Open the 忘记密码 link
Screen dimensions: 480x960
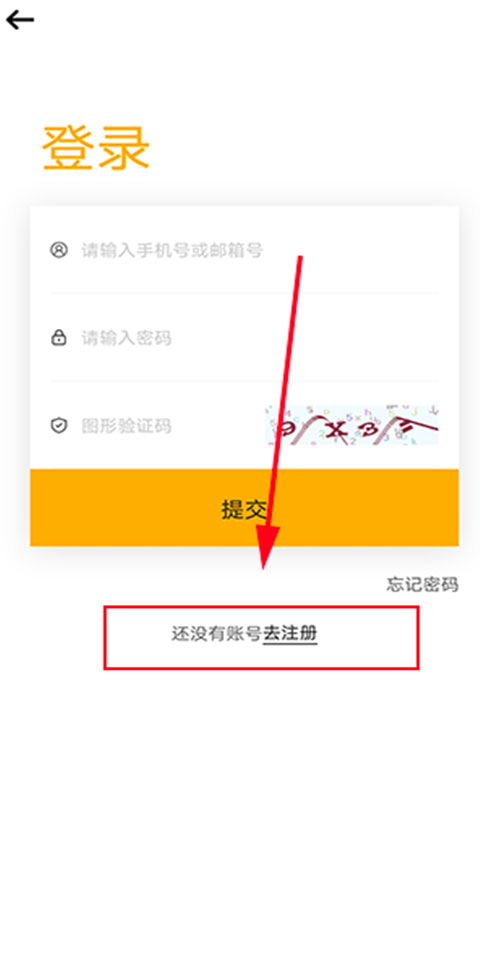(422, 584)
